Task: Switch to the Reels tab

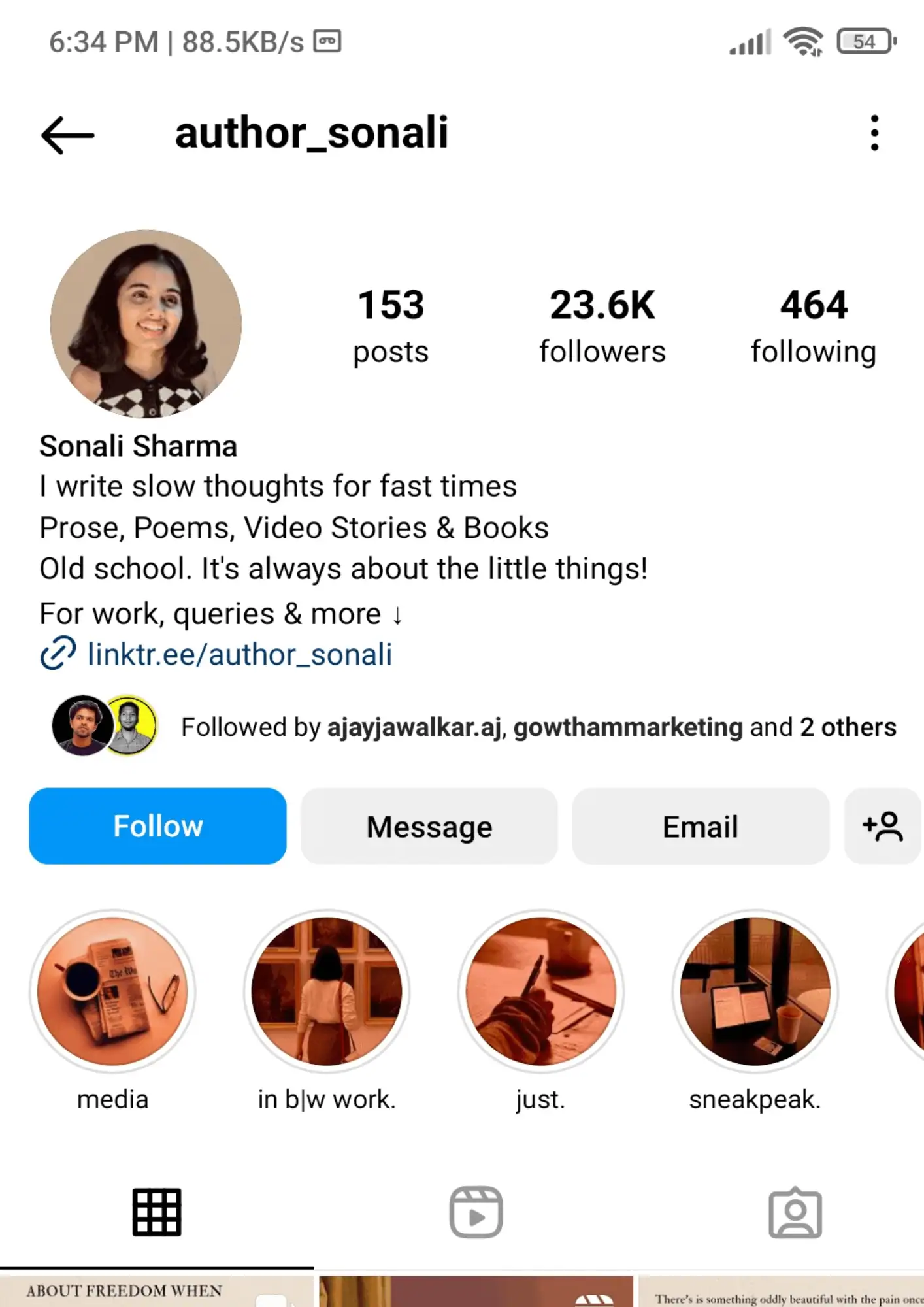Action: tap(476, 1212)
